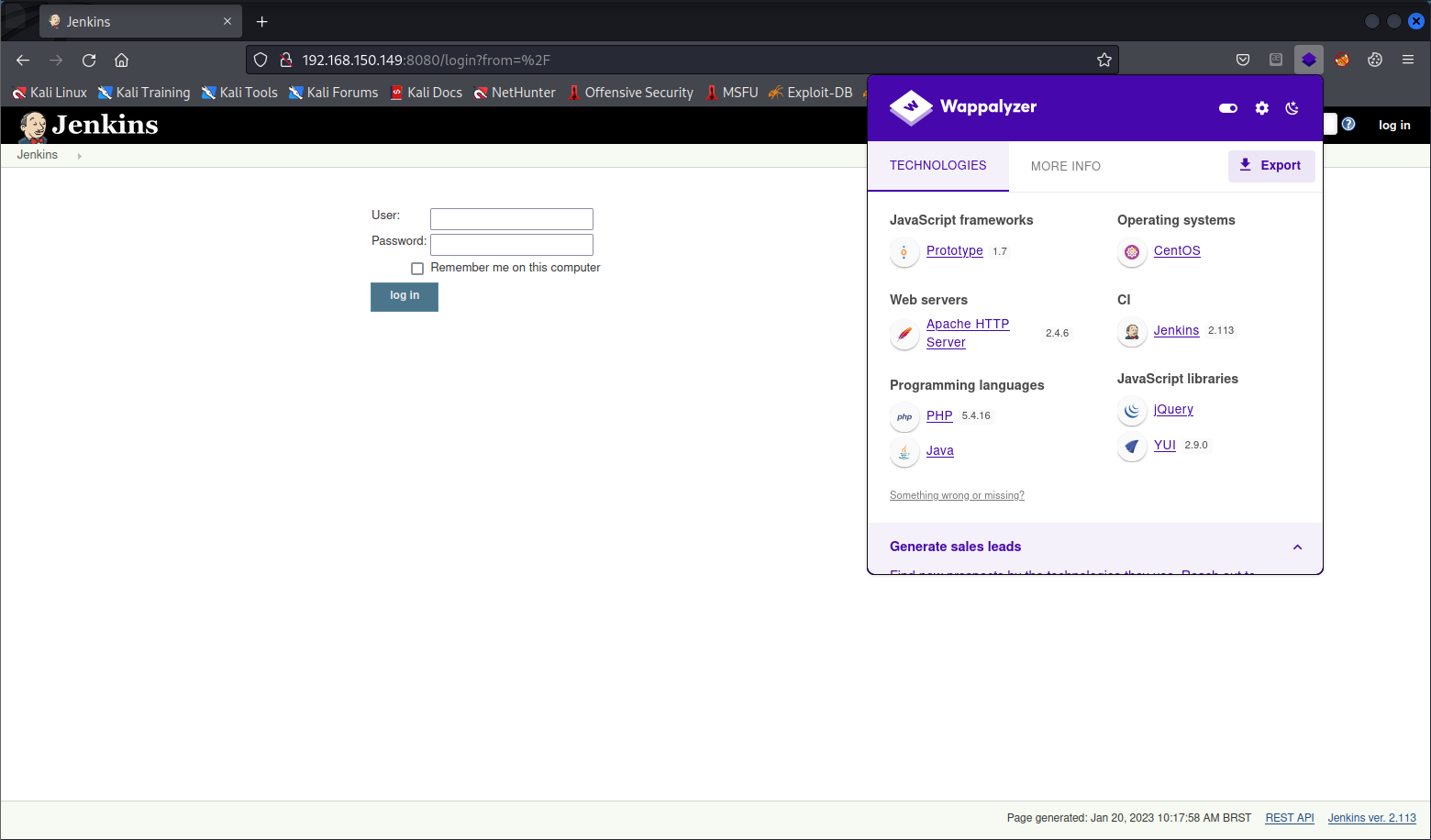The width and height of the screenshot is (1431, 840).
Task: Click the blue log in button
Action: pos(405,296)
